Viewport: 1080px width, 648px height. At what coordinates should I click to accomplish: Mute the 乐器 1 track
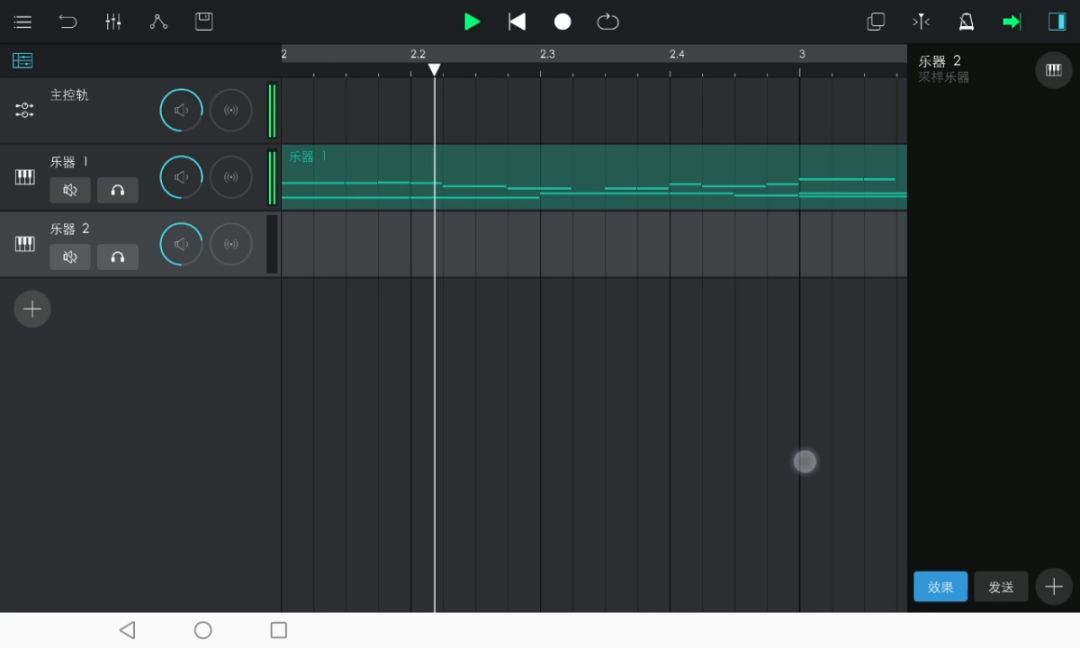pyautogui.click(x=70, y=190)
